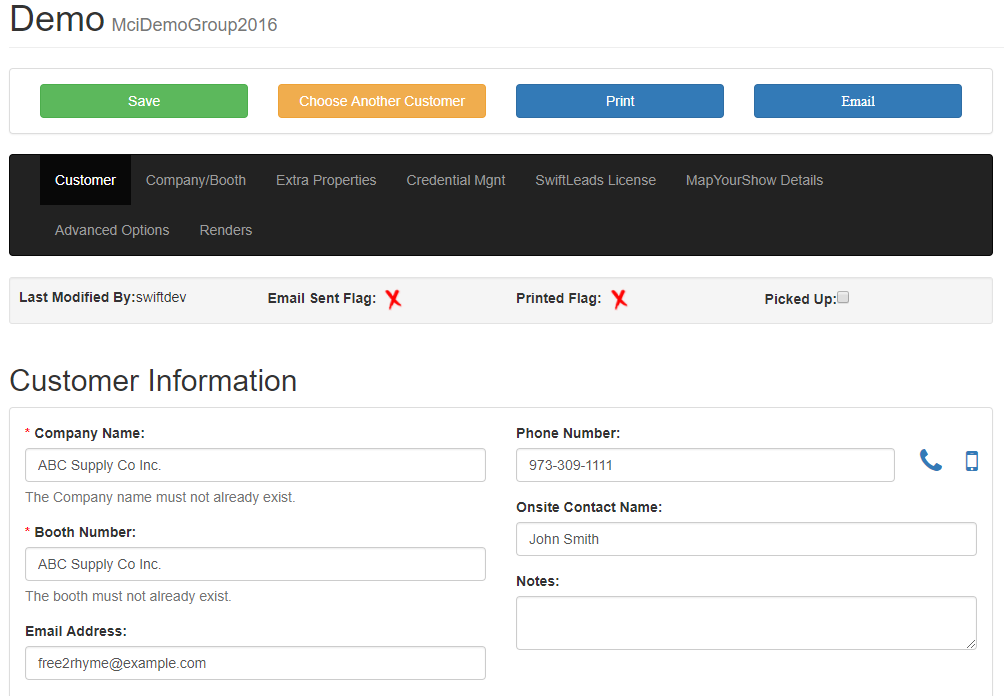Click the blue phone handset icon
Viewport: 1004px width, 696px height.
pos(931,461)
